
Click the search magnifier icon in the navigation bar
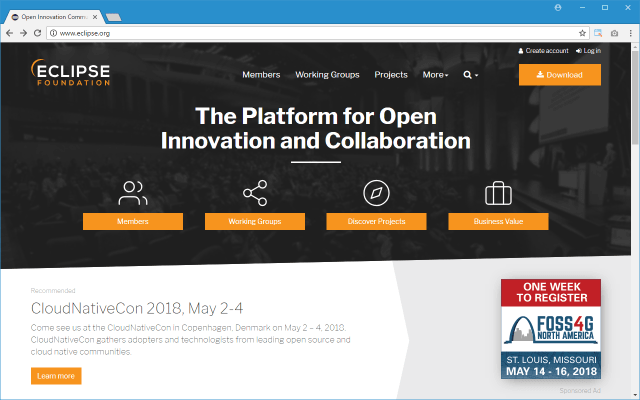click(470, 75)
